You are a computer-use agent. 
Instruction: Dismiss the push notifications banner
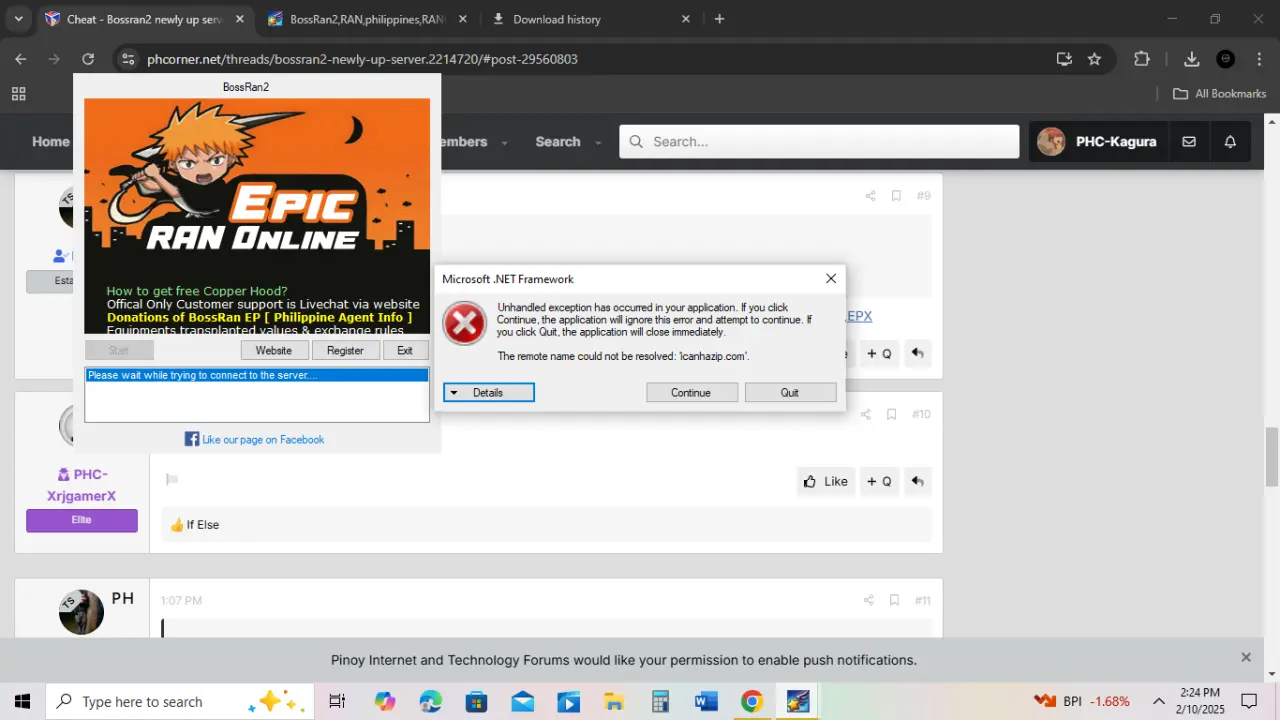(1246, 657)
